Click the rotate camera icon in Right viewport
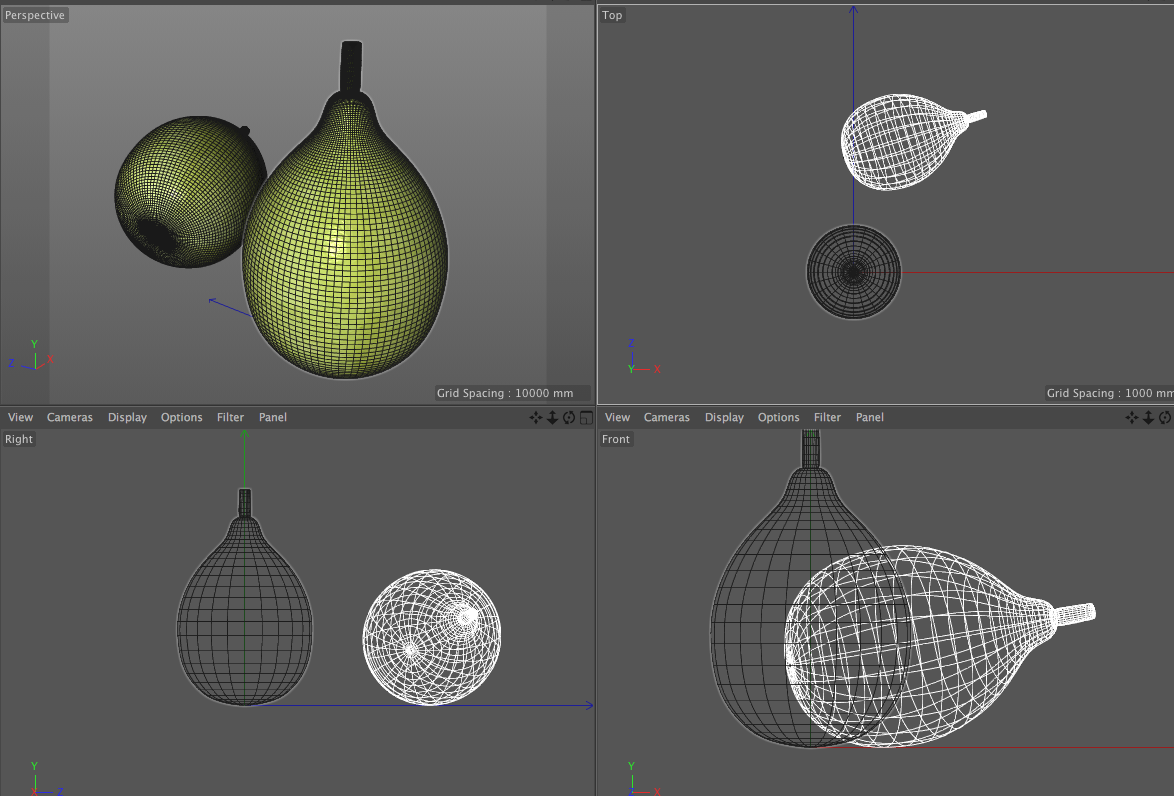 point(569,418)
